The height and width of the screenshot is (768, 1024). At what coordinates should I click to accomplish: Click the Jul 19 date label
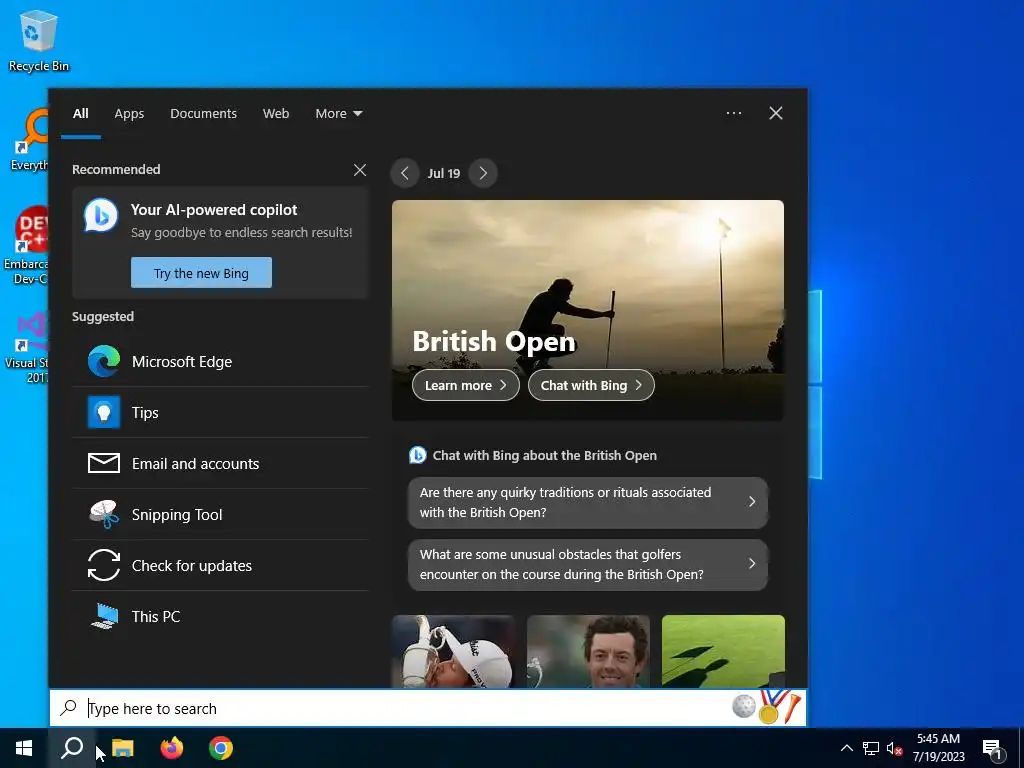(444, 174)
